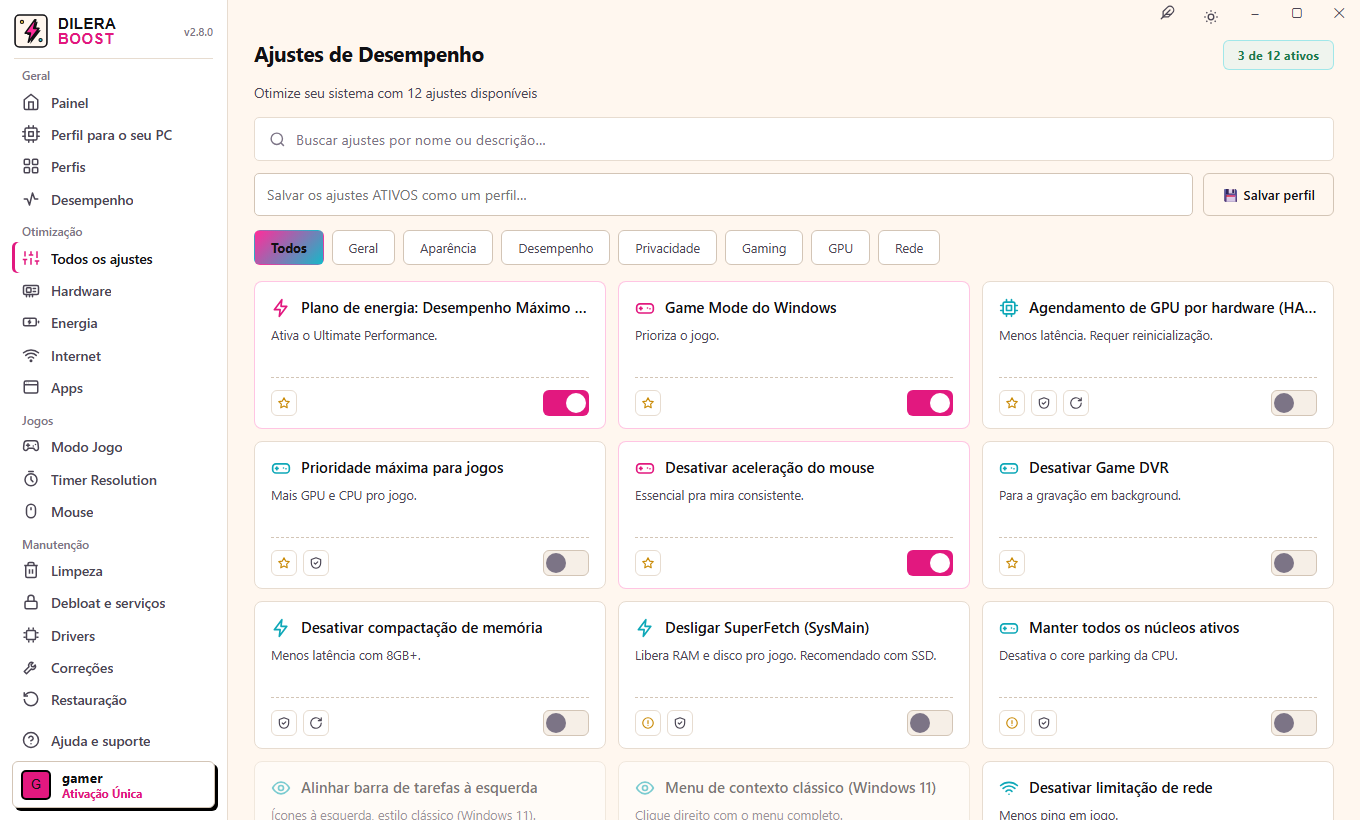Viewport: 1360px width, 820px height.
Task: Click the Salvar perfil button
Action: [1268, 195]
